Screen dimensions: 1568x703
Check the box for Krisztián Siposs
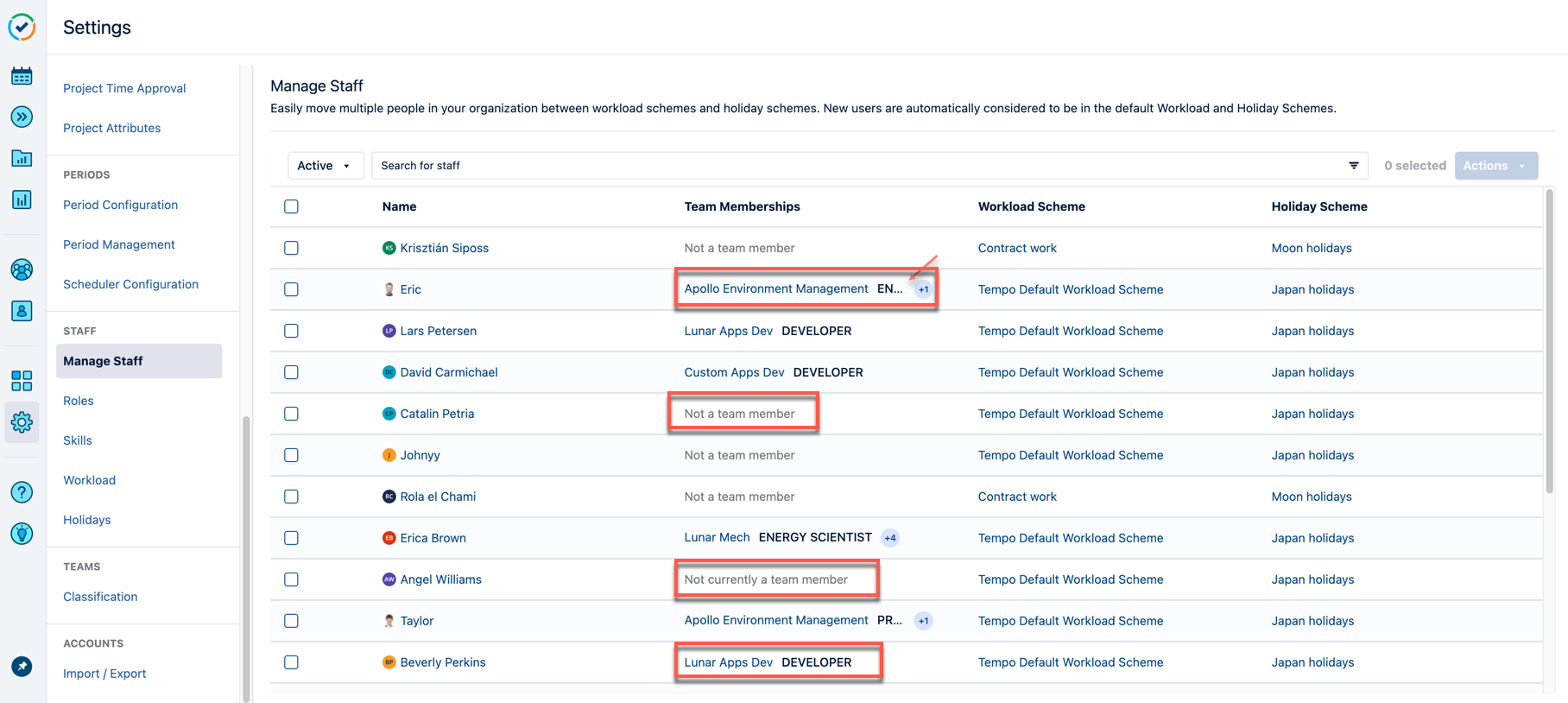pyautogui.click(x=291, y=248)
